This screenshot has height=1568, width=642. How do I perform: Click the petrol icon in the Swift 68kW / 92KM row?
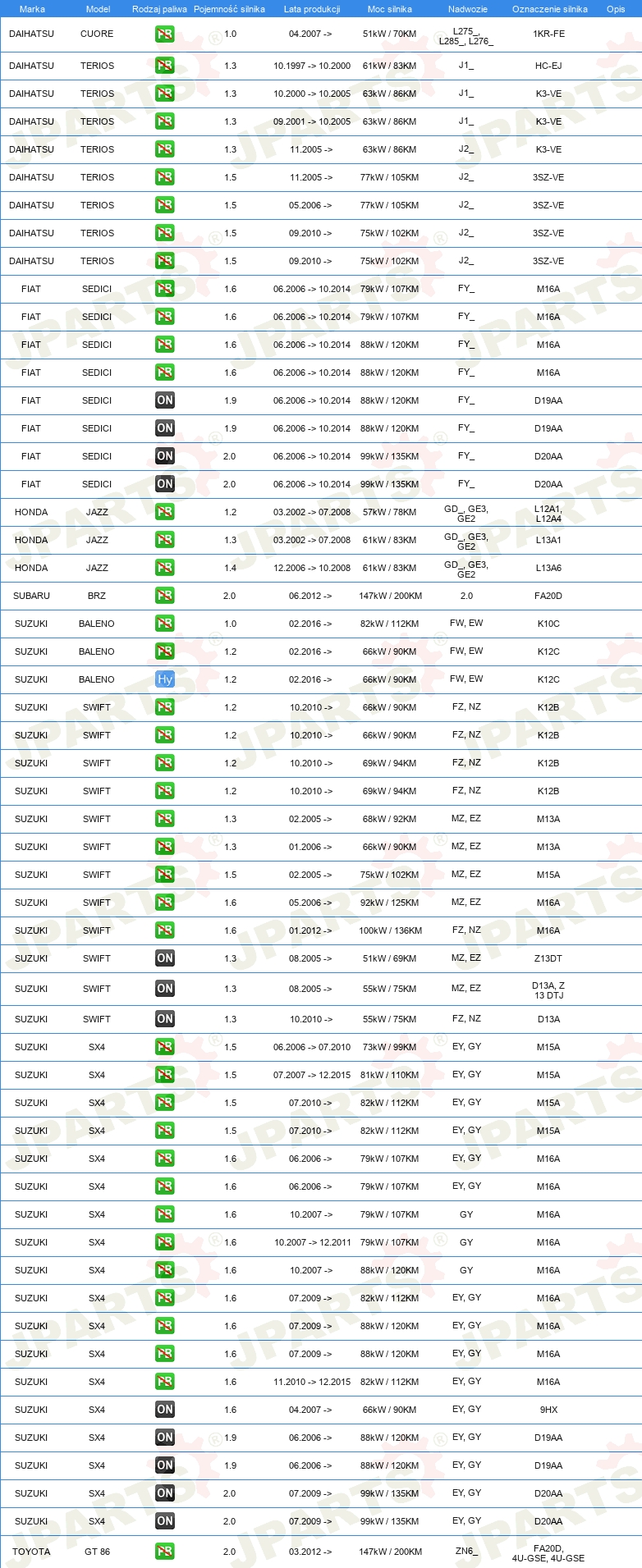pyautogui.click(x=165, y=819)
